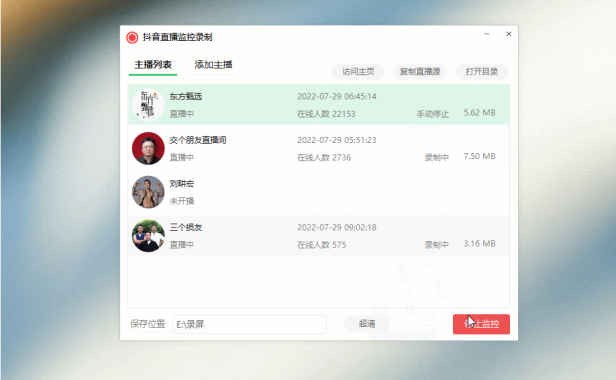Viewport: 616px width, 380px height.
Task: Open the 添加主播 tab
Action: 213,64
